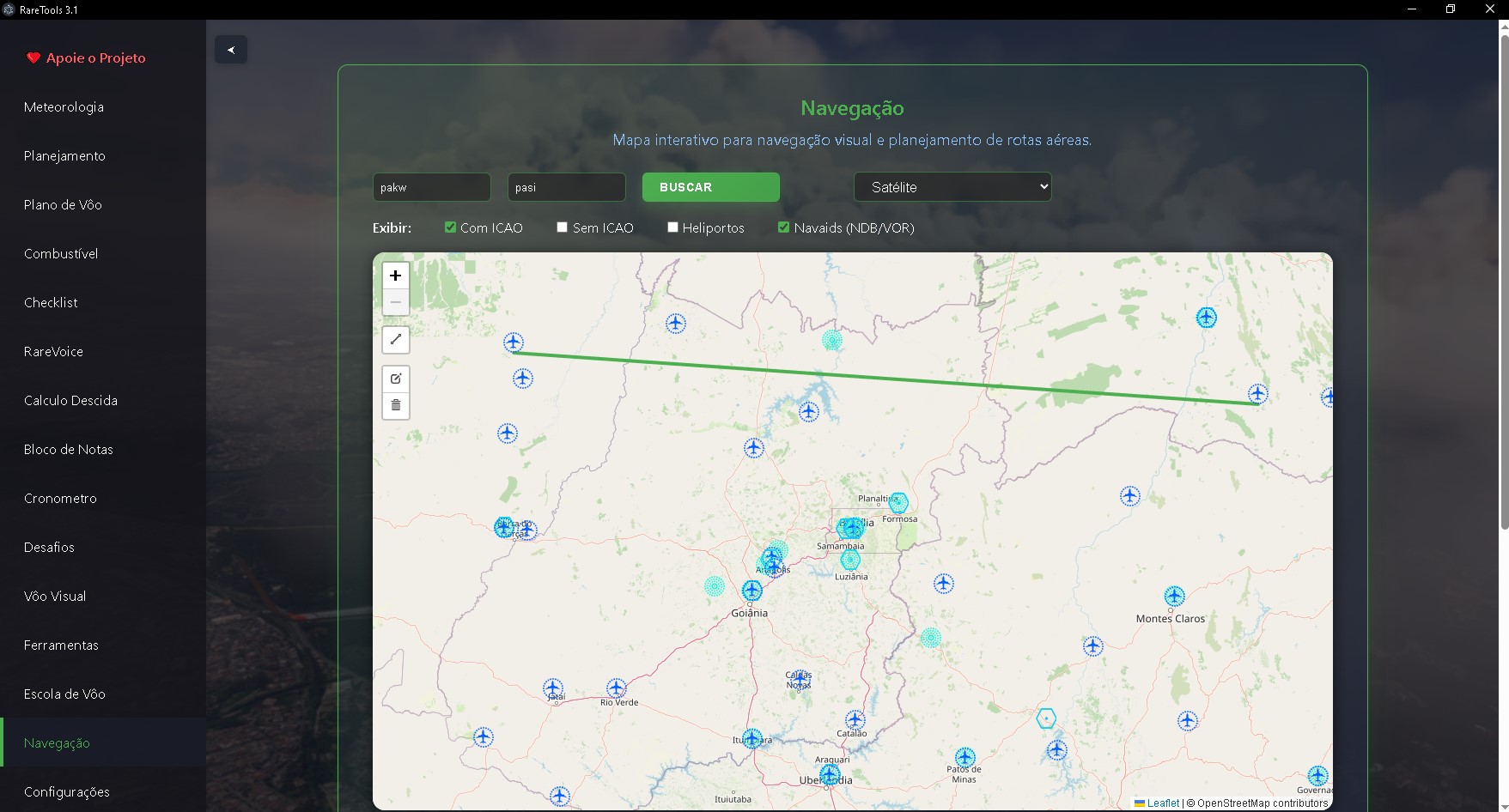Screen dimensions: 1509x812
Task: Click the VOR navaid icon near Brasília
Action: [x=850, y=530]
